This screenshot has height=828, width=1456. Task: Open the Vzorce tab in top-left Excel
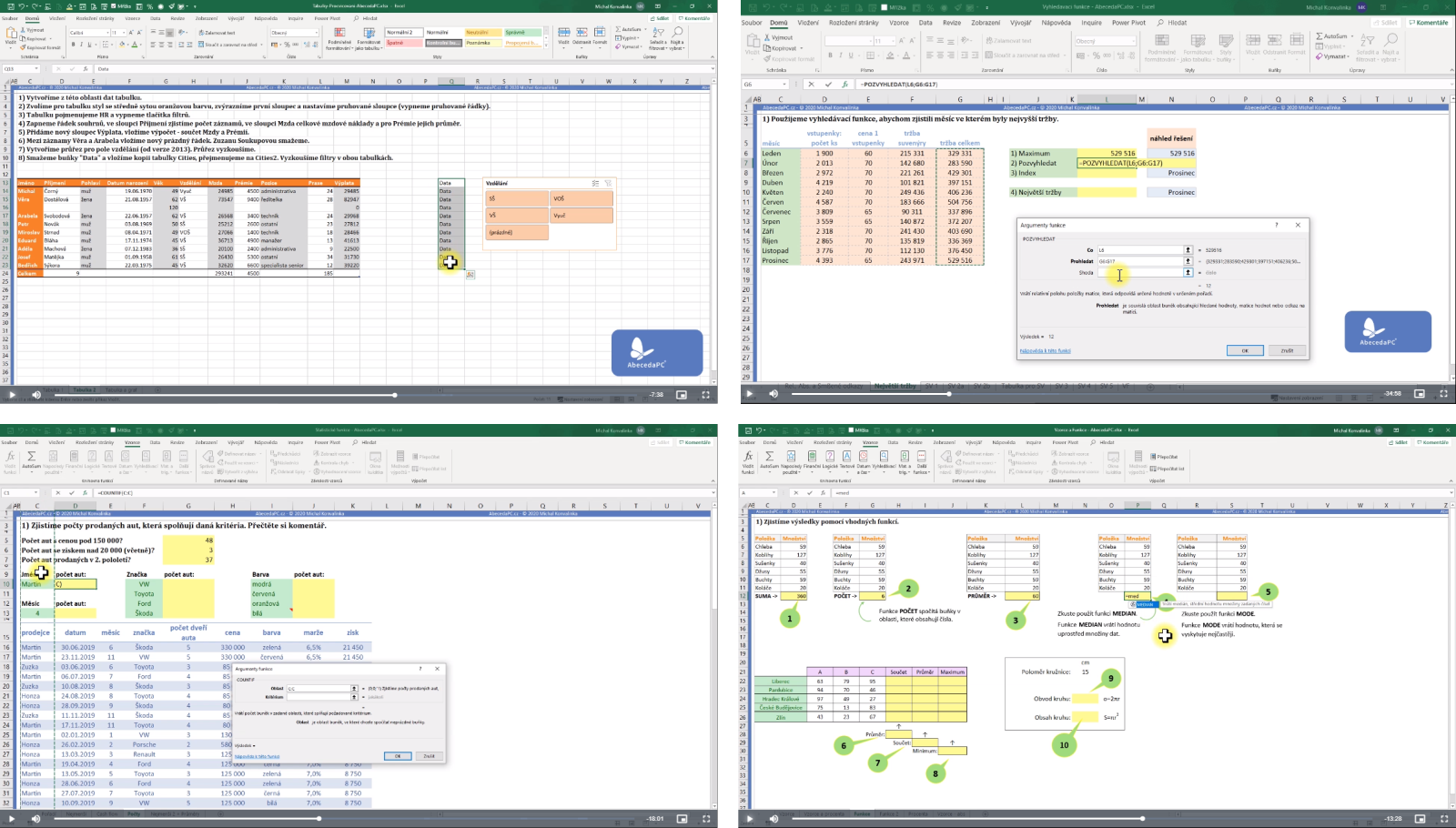(133, 18)
